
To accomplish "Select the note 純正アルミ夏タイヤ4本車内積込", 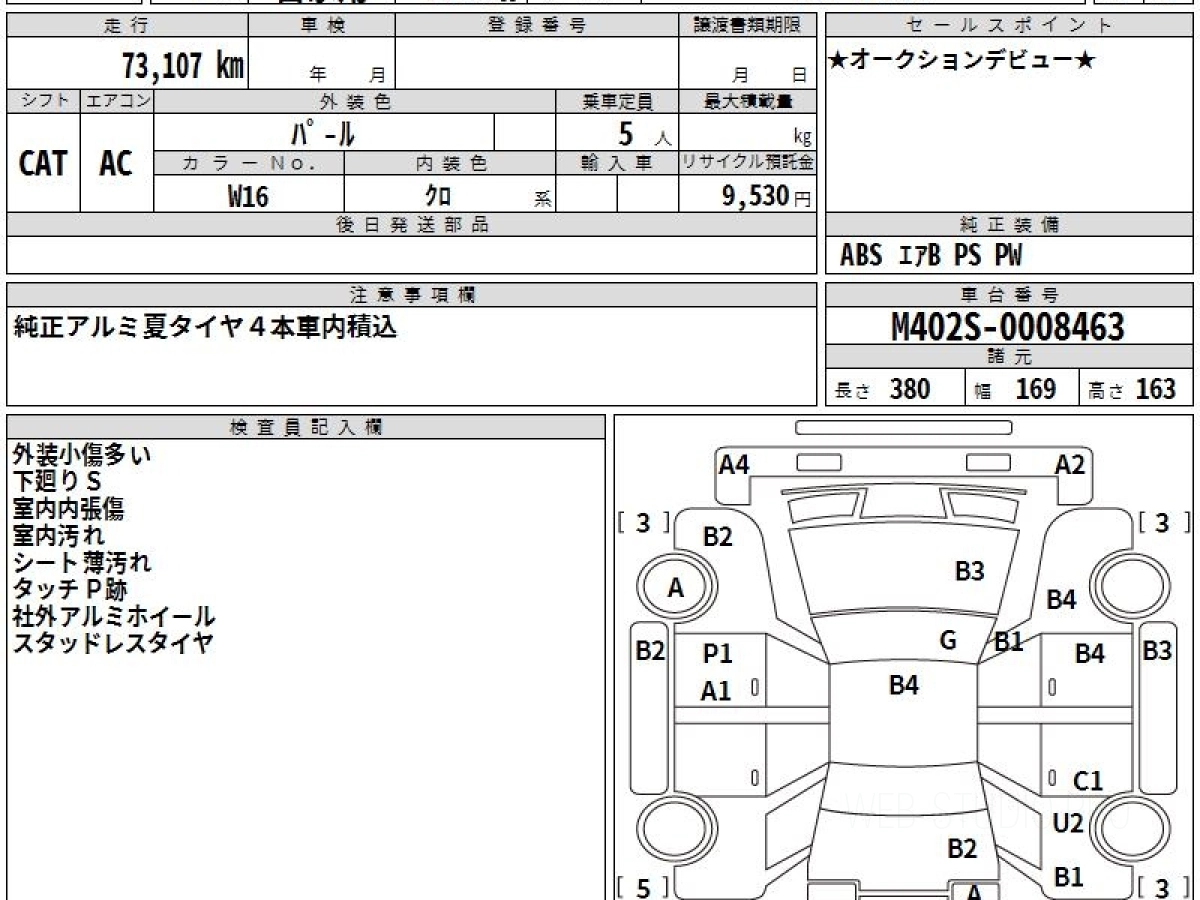I will pyautogui.click(x=204, y=326).
